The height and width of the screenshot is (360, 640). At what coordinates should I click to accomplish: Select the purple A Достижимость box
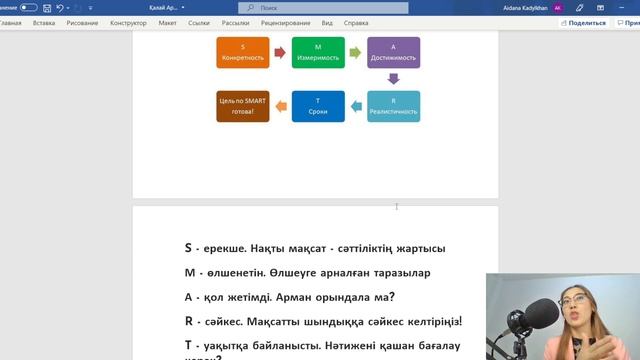(393, 53)
